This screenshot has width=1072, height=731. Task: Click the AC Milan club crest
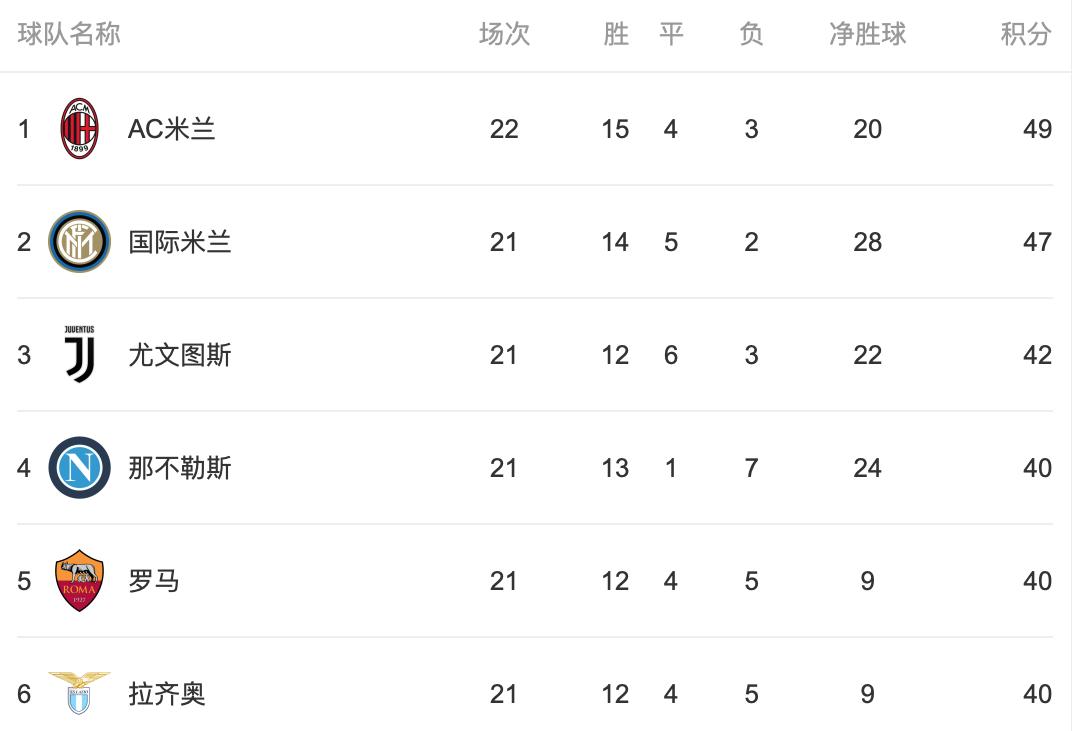79,129
